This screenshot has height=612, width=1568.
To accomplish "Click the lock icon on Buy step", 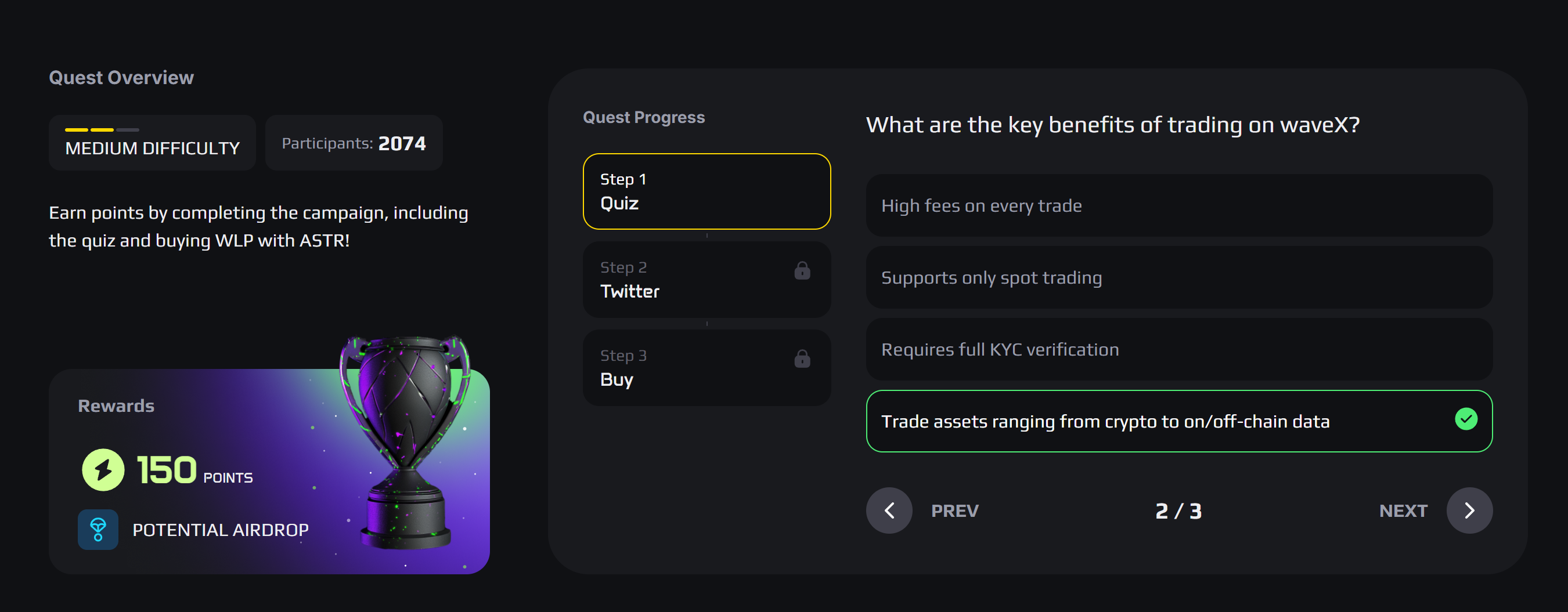I will pos(802,358).
